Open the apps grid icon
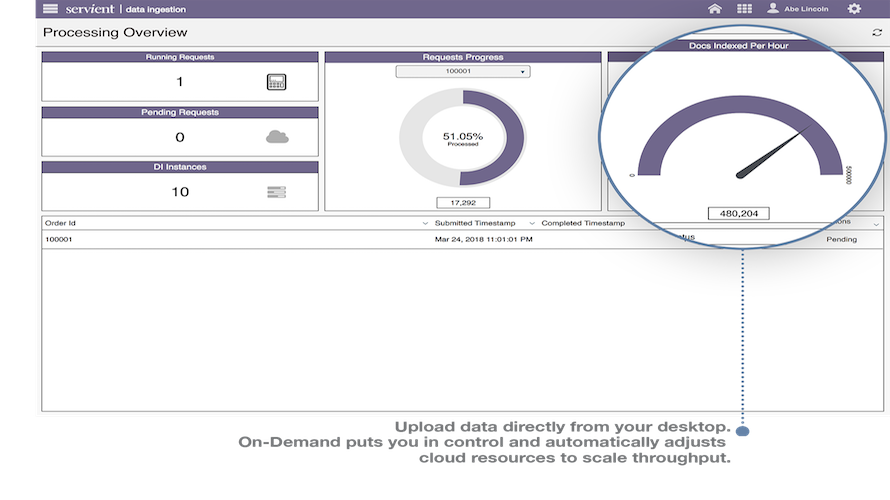890x500 pixels. point(744,9)
